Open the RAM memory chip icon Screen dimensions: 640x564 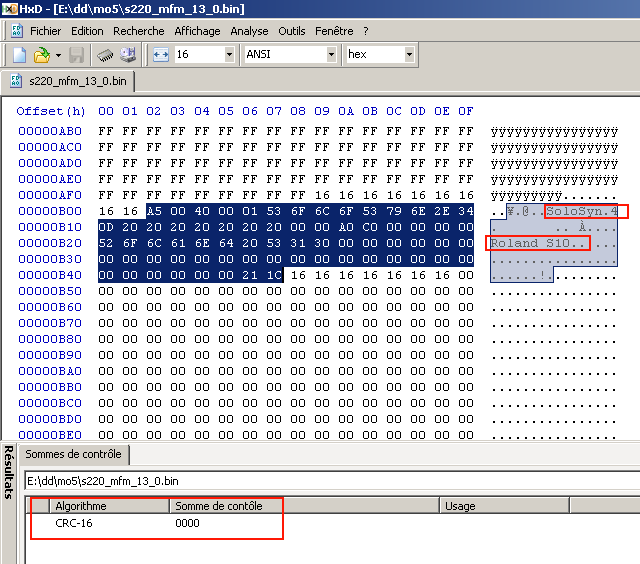tap(105, 55)
